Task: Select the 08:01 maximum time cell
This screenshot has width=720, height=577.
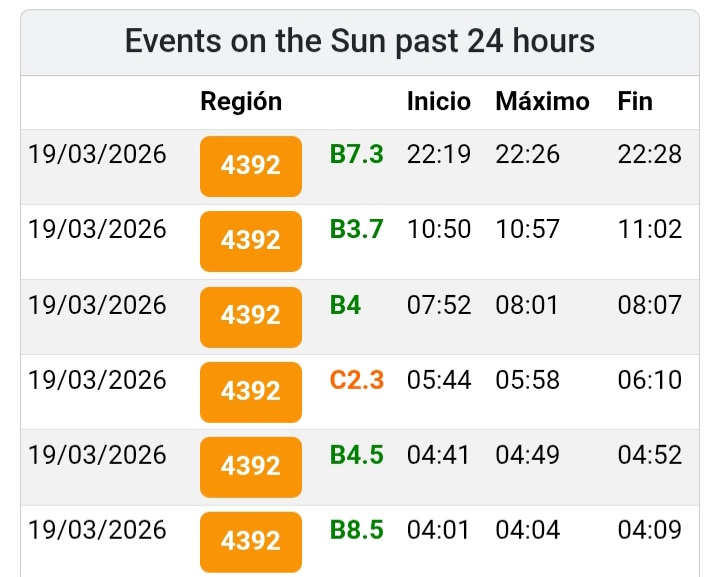Action: 527,304
